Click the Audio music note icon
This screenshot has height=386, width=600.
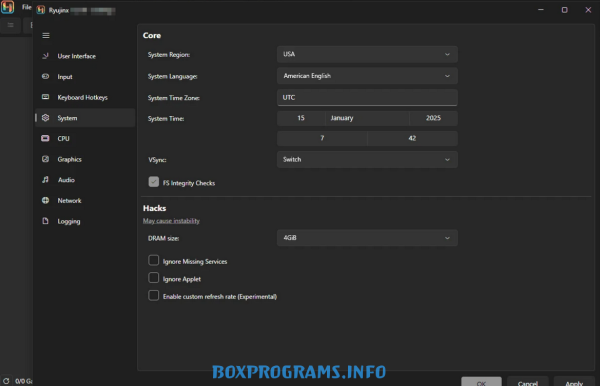point(46,179)
